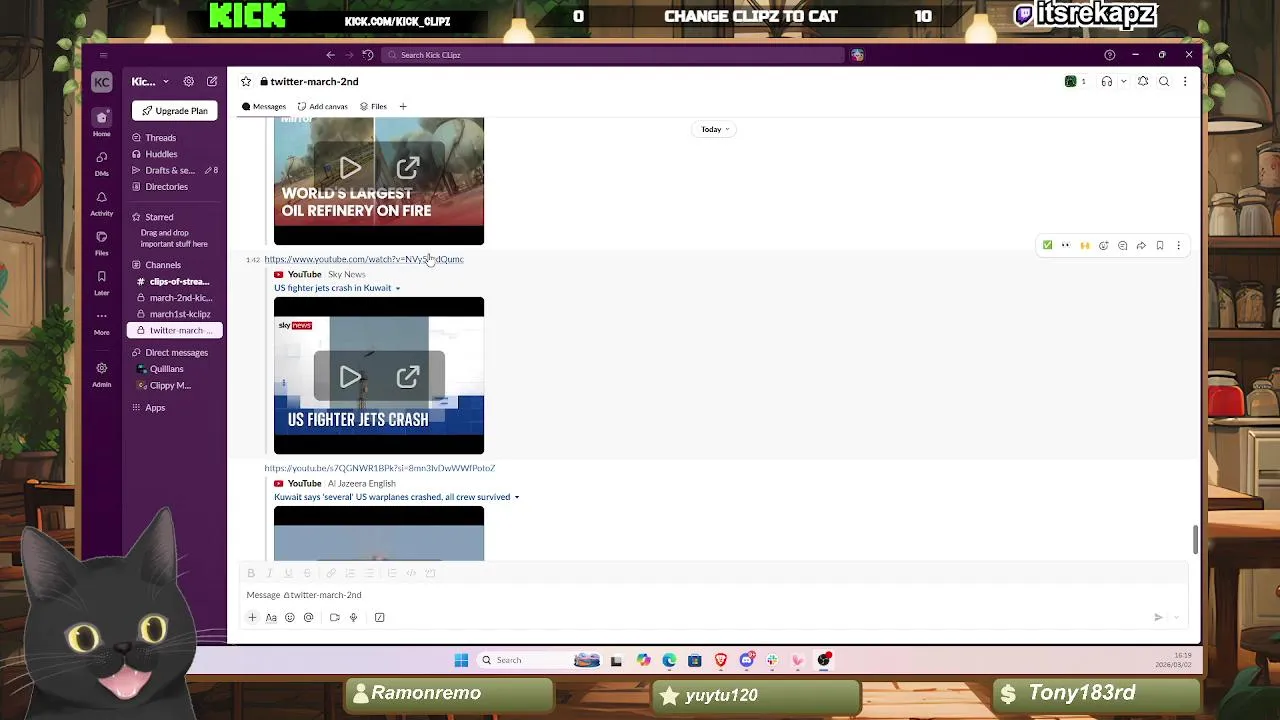Play the US fighter jets crash video
The height and width of the screenshot is (720, 1280).
click(349, 377)
